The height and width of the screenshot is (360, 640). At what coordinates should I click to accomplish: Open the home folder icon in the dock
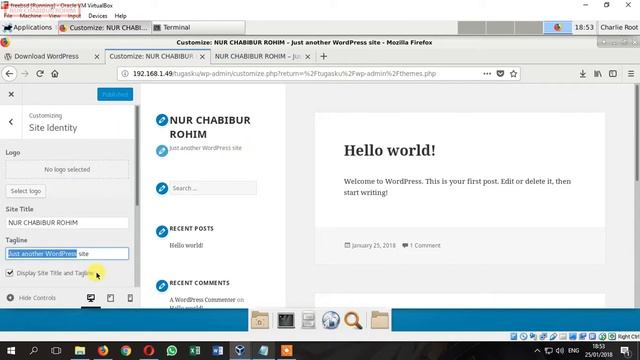(x=260, y=320)
